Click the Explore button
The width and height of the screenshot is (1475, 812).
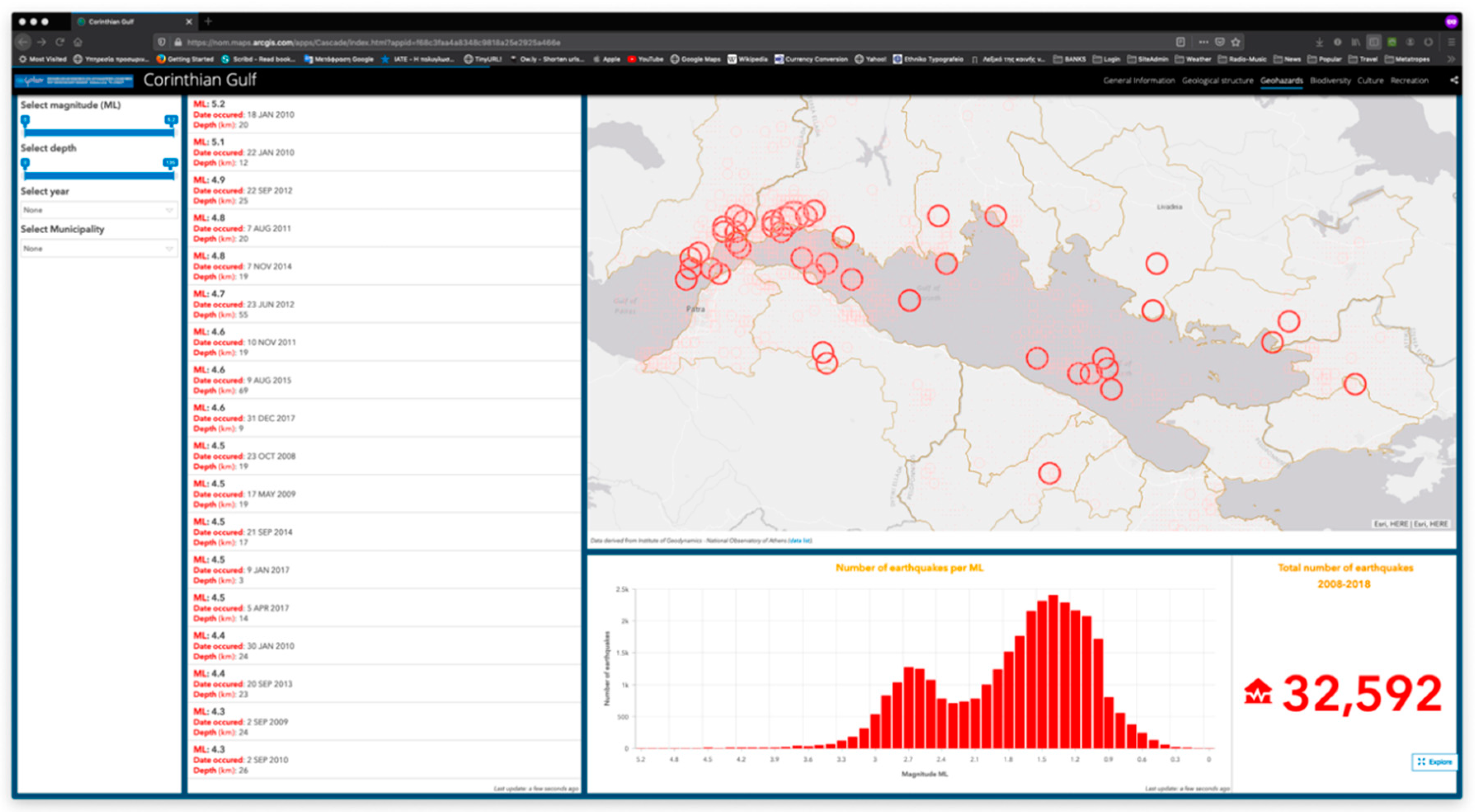pos(1434,762)
